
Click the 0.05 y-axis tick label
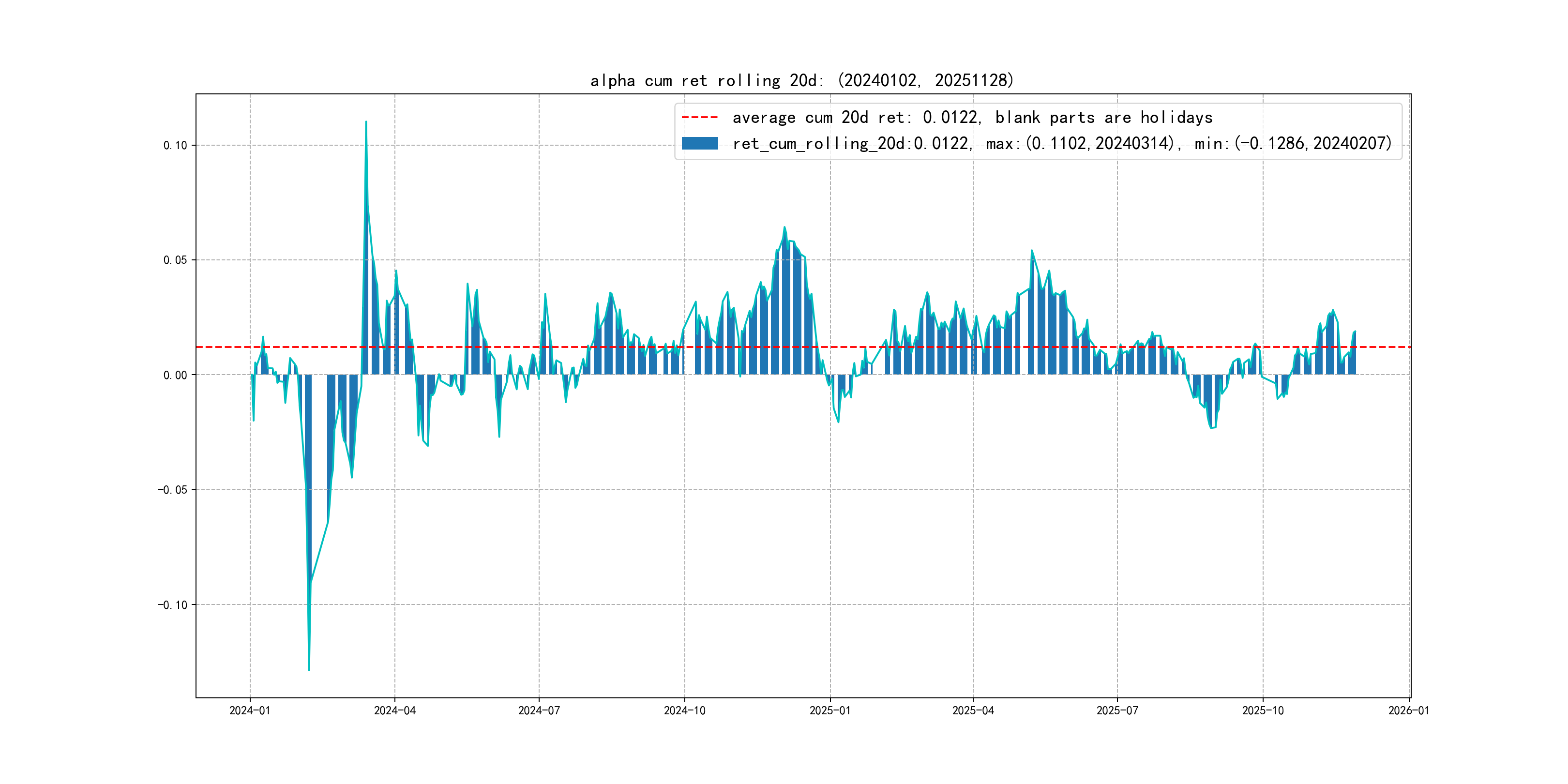(x=175, y=260)
